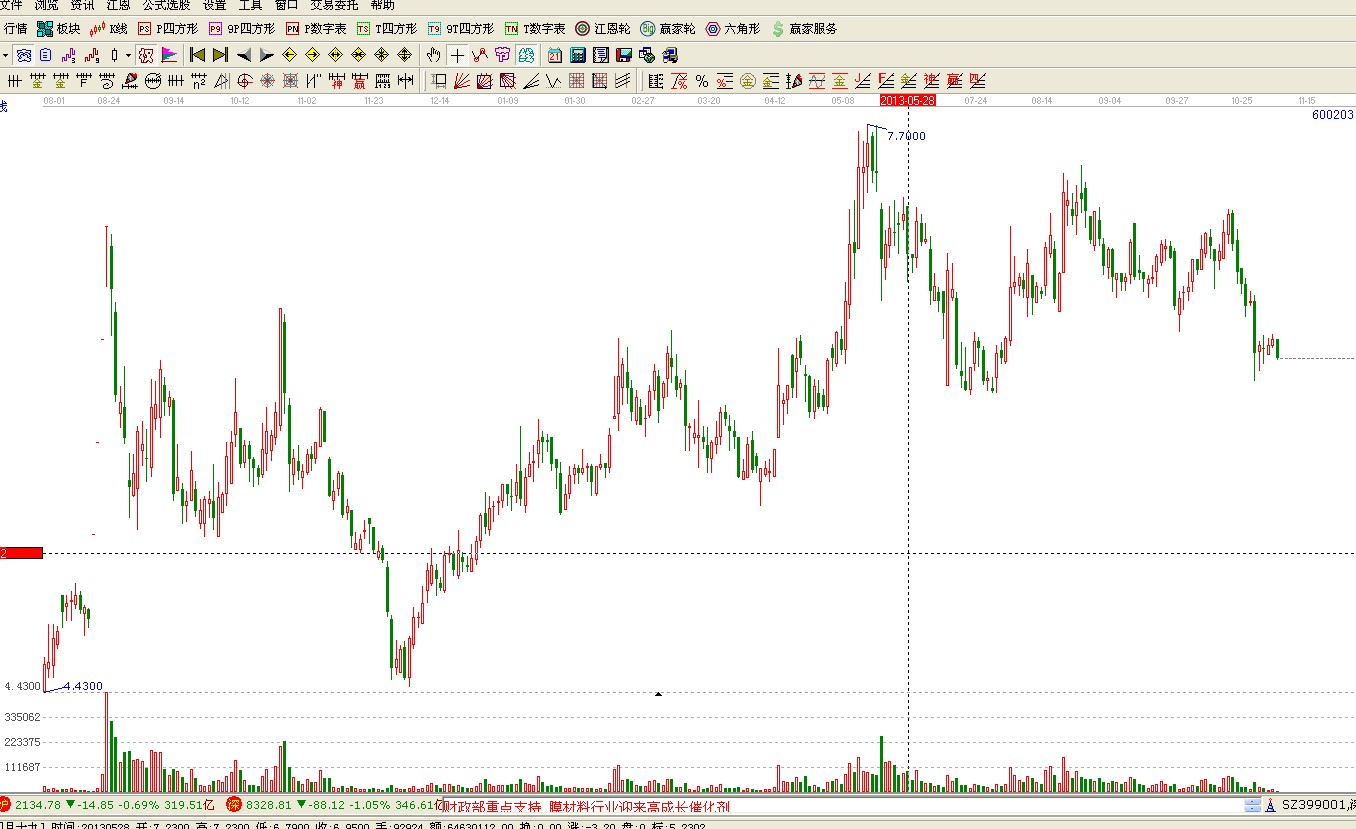
Task: Click the calendar icon in toolbar
Action: (554, 55)
